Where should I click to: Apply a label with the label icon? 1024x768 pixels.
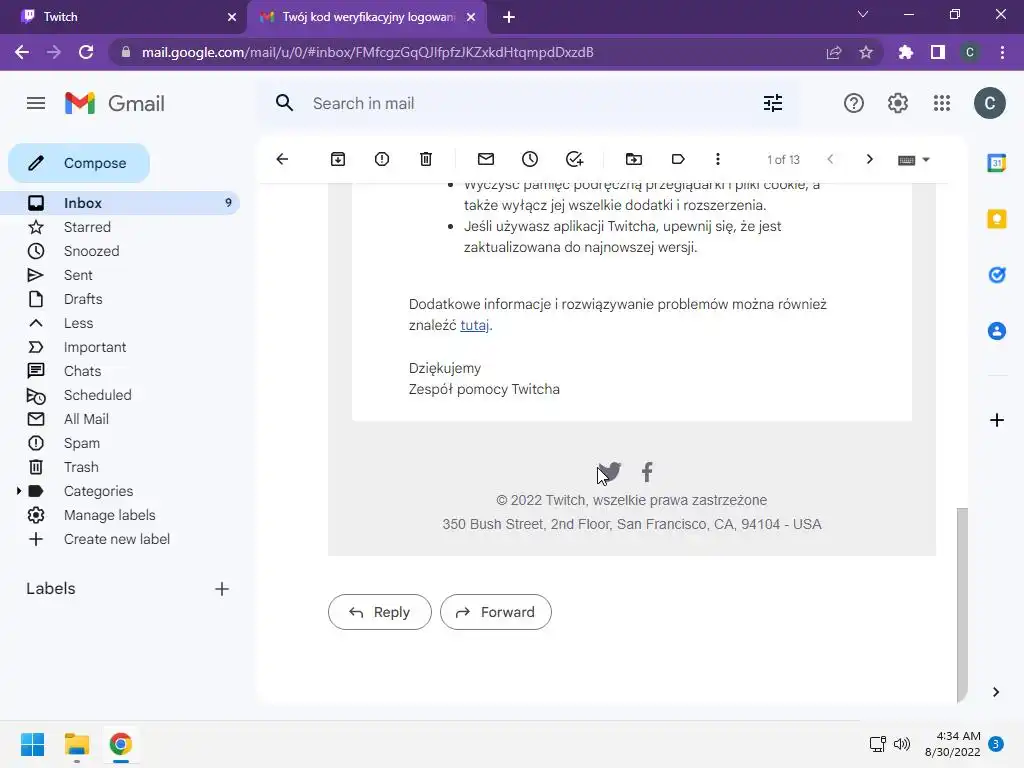(x=678, y=159)
